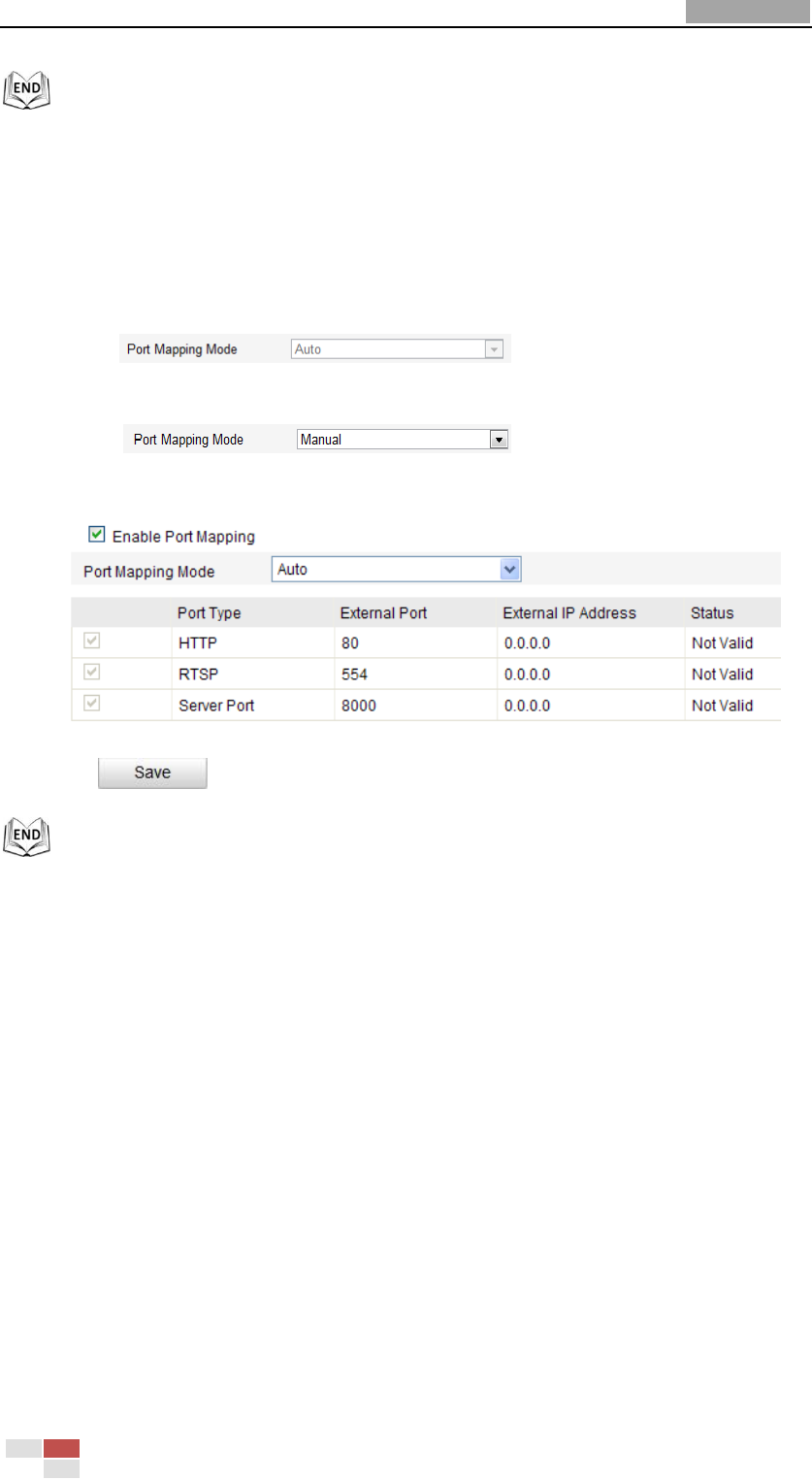
Task: Click the lower END book icon
Action: (30, 836)
